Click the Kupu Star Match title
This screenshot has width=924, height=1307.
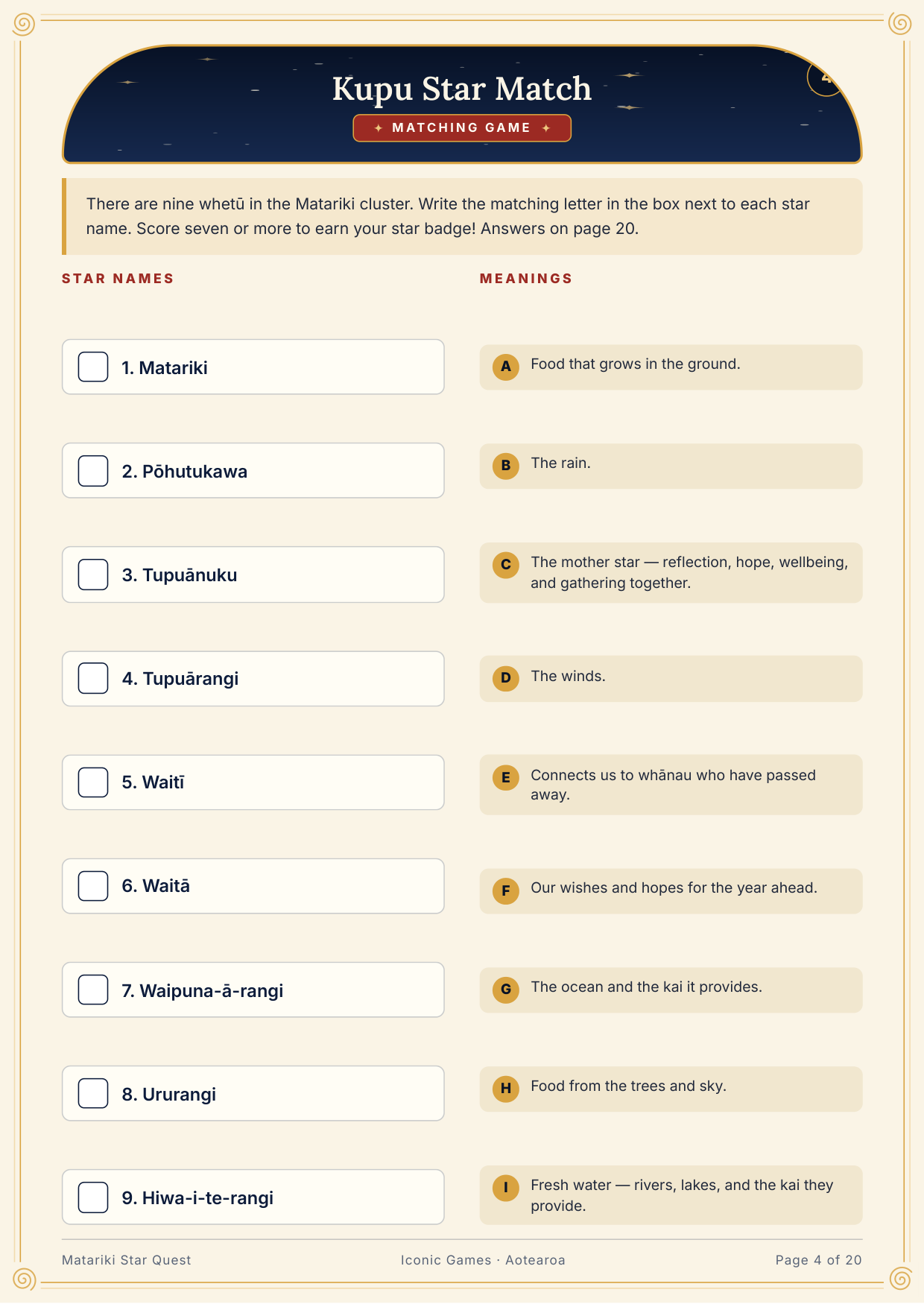click(x=462, y=89)
